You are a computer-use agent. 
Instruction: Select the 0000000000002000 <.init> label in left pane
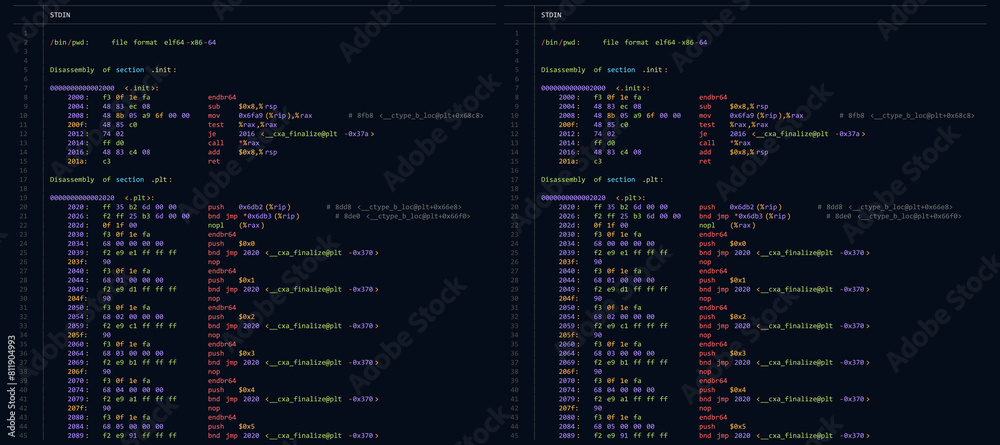click(104, 88)
